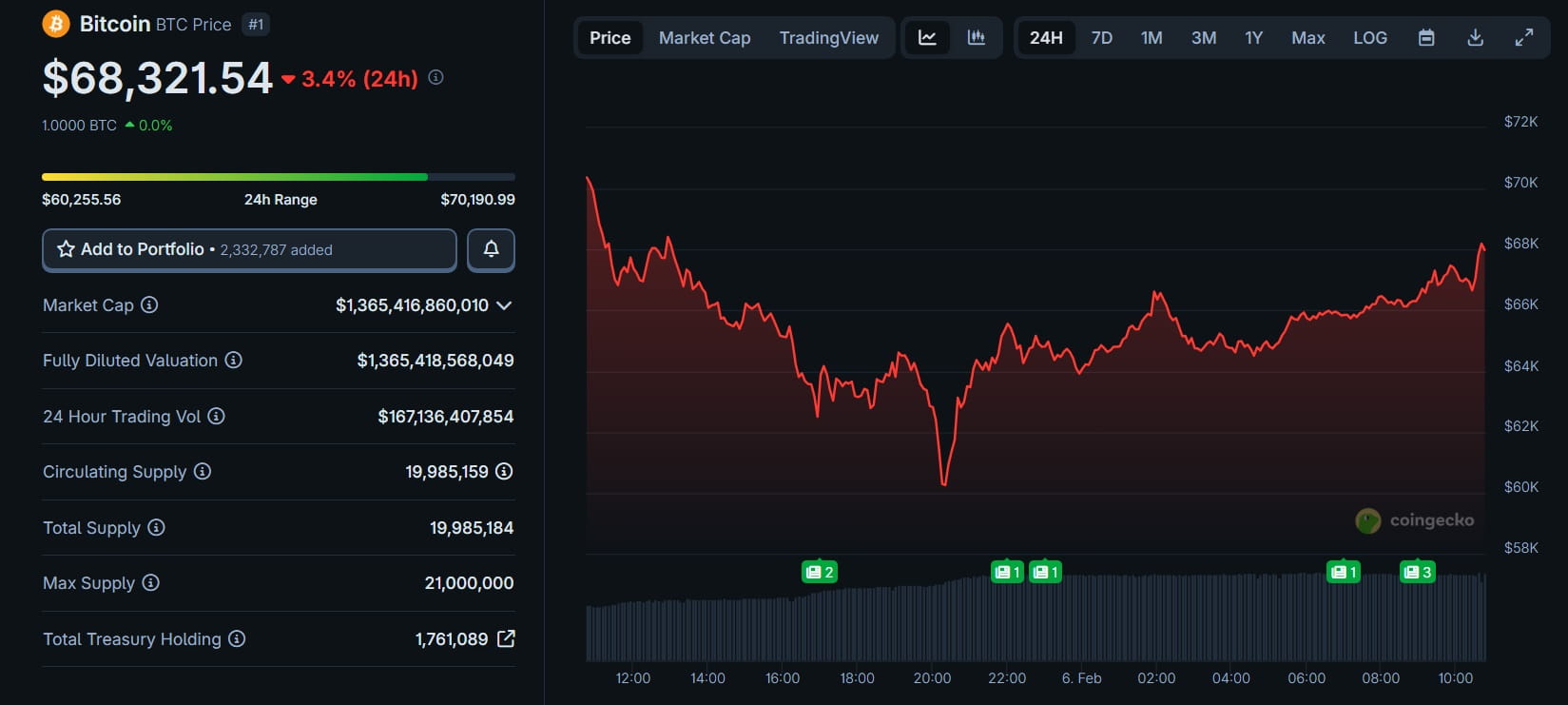The width and height of the screenshot is (1568, 705).
Task: Click the price alert bell icon
Action: click(491, 249)
